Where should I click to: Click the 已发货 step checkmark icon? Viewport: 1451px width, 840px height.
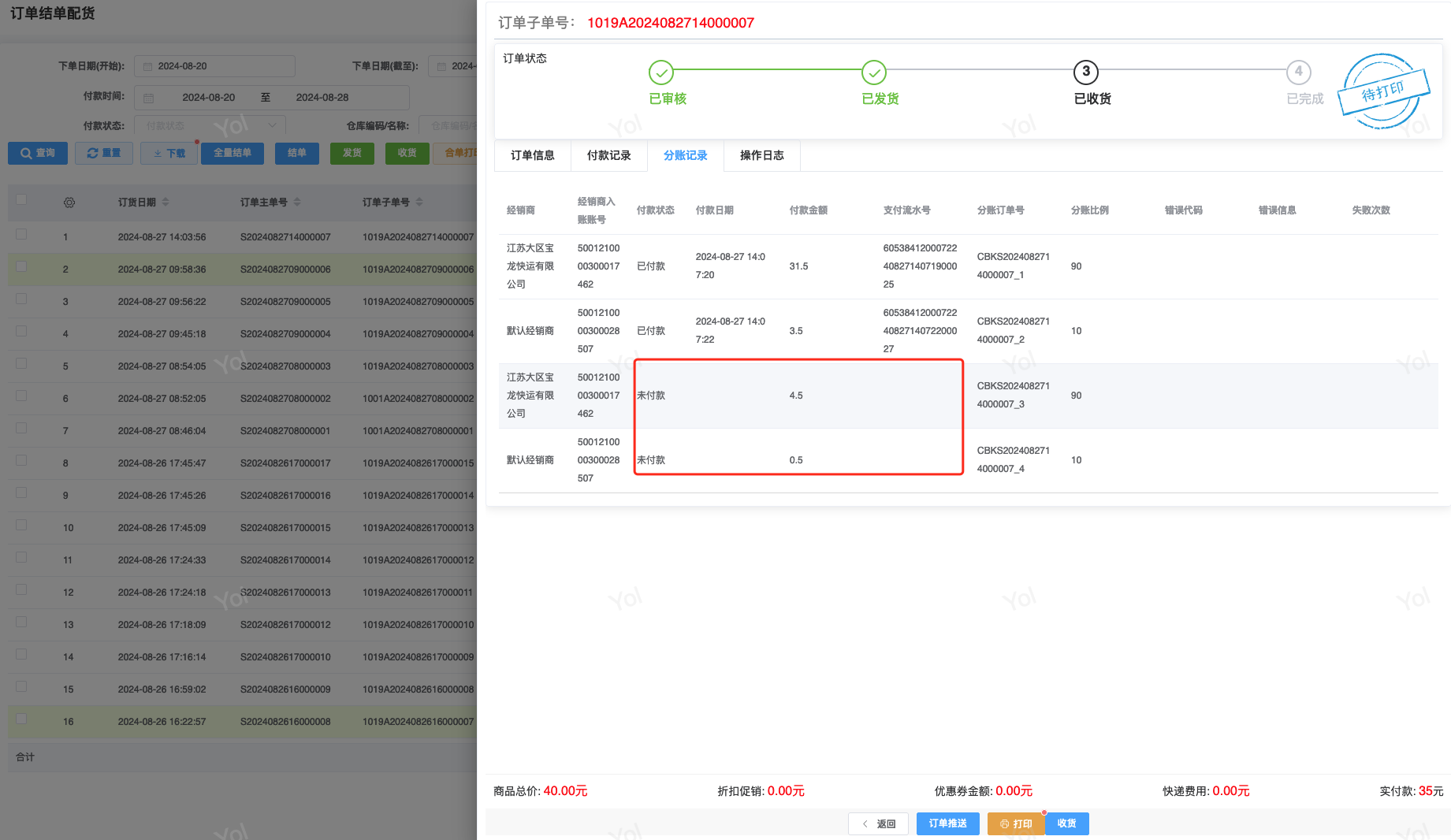(x=873, y=72)
